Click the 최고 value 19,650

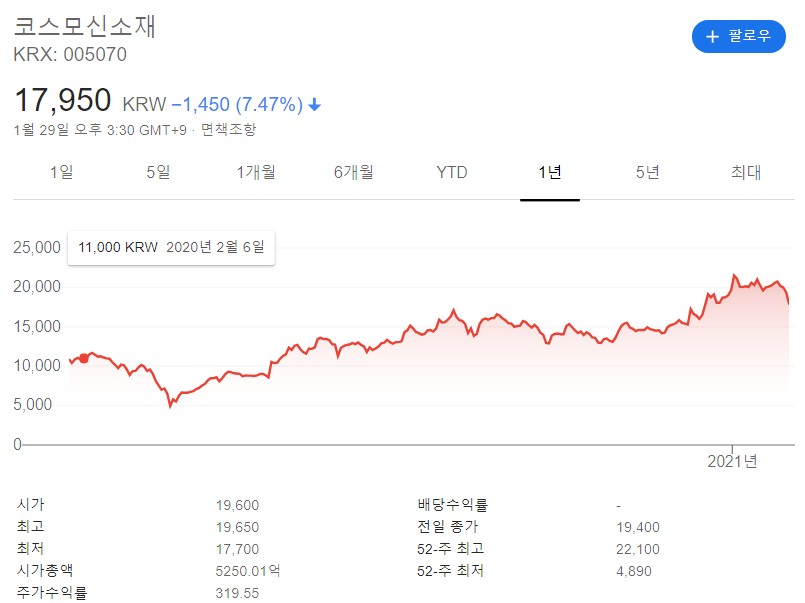237,527
